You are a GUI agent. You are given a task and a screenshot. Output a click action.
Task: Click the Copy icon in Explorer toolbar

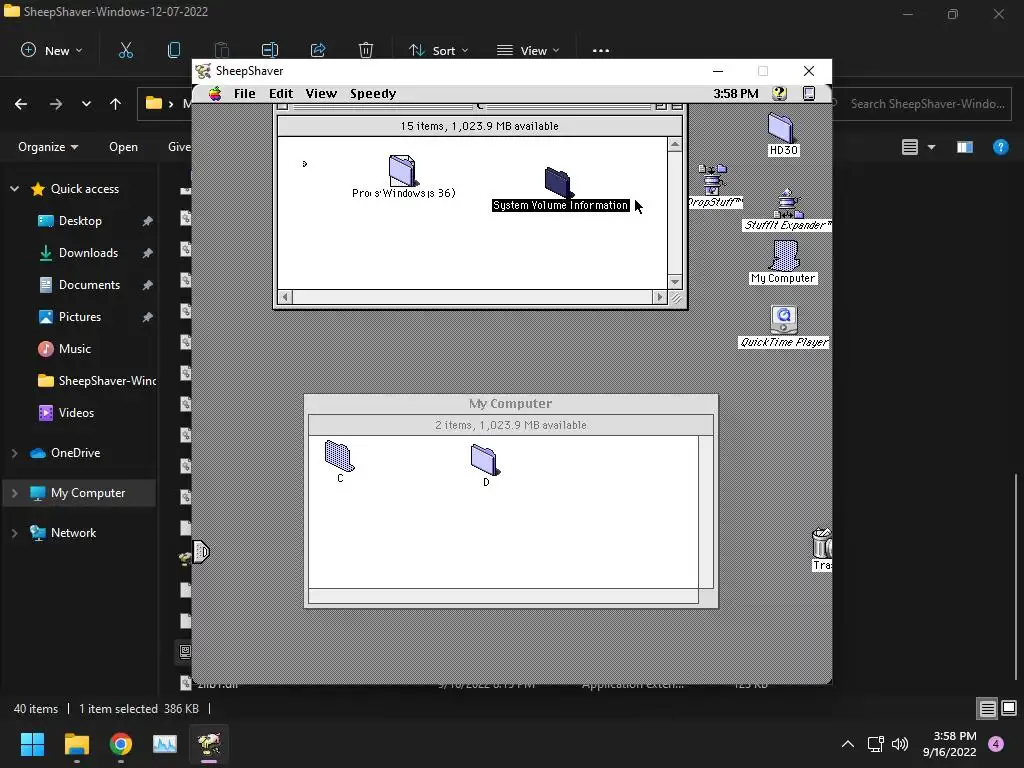point(174,50)
